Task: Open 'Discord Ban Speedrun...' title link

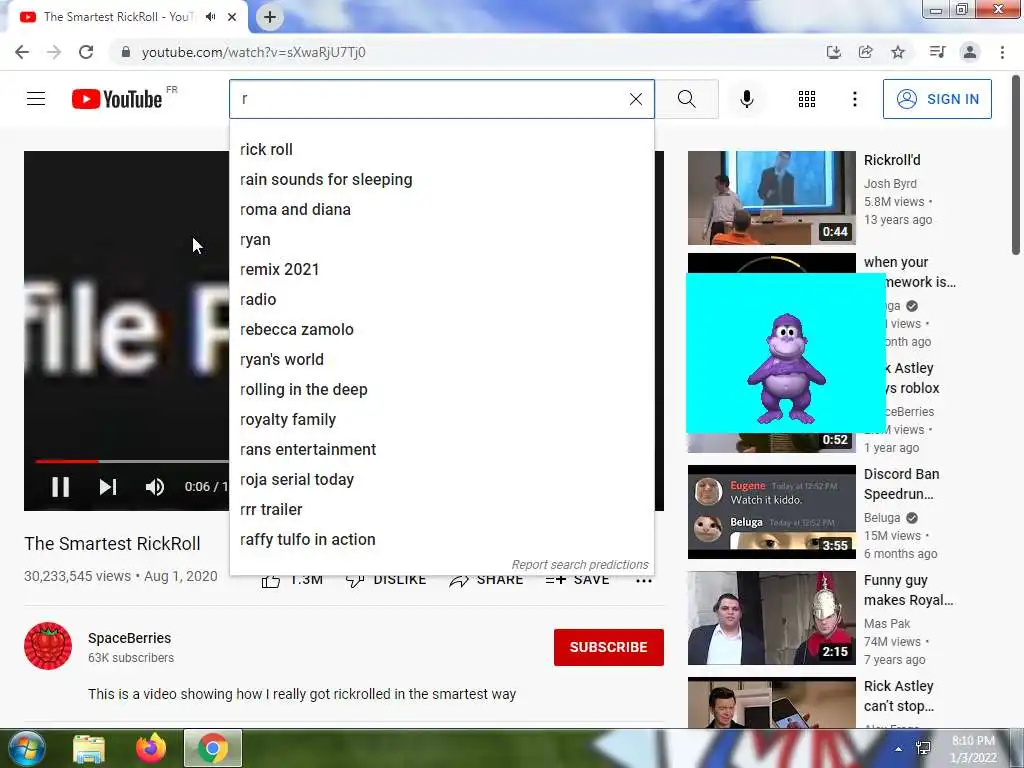Action: point(902,484)
